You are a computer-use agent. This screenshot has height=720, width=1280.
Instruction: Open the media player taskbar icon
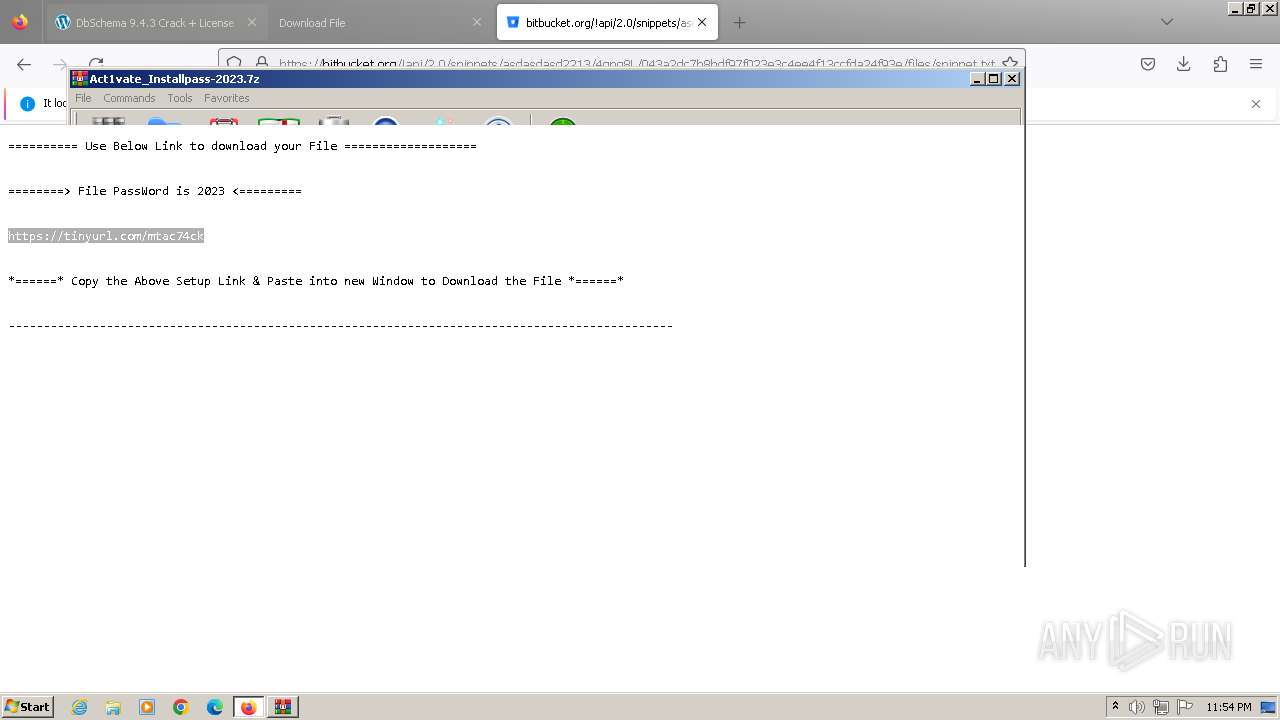(x=147, y=707)
